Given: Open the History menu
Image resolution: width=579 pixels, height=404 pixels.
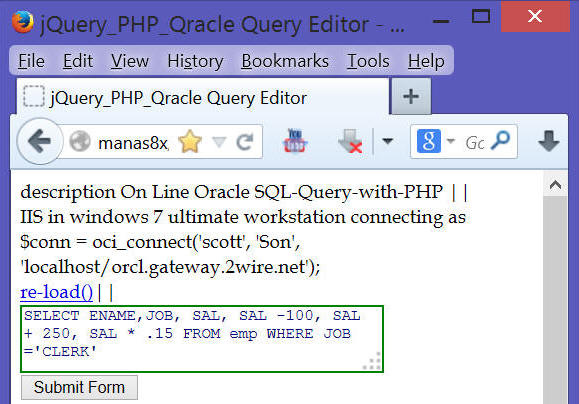Looking at the screenshot, I should (x=195, y=61).
